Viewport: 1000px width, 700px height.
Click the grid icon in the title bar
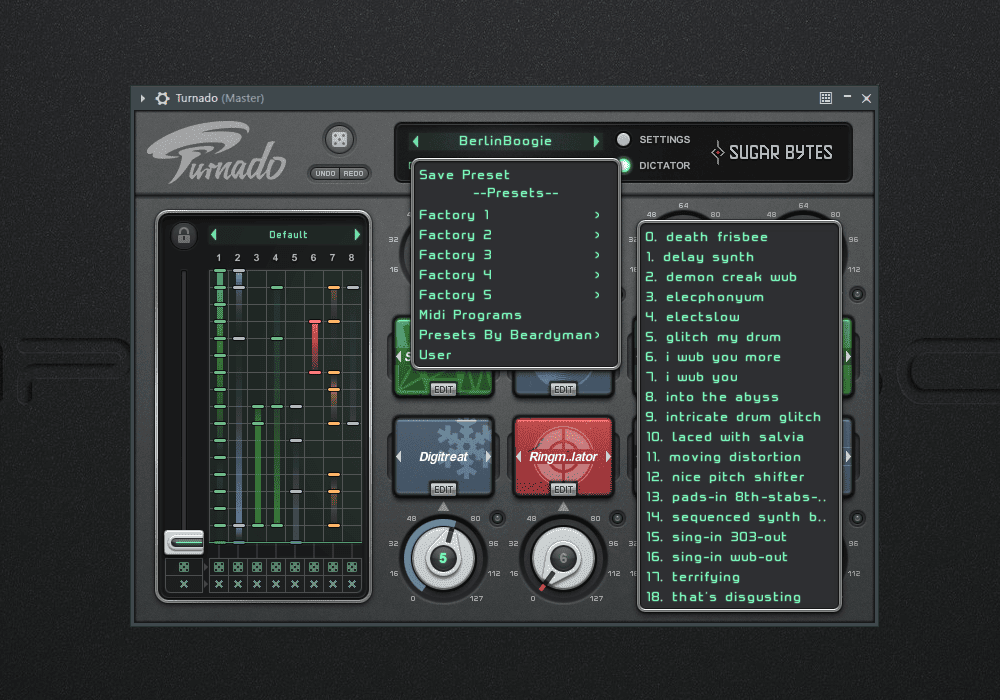(825, 98)
